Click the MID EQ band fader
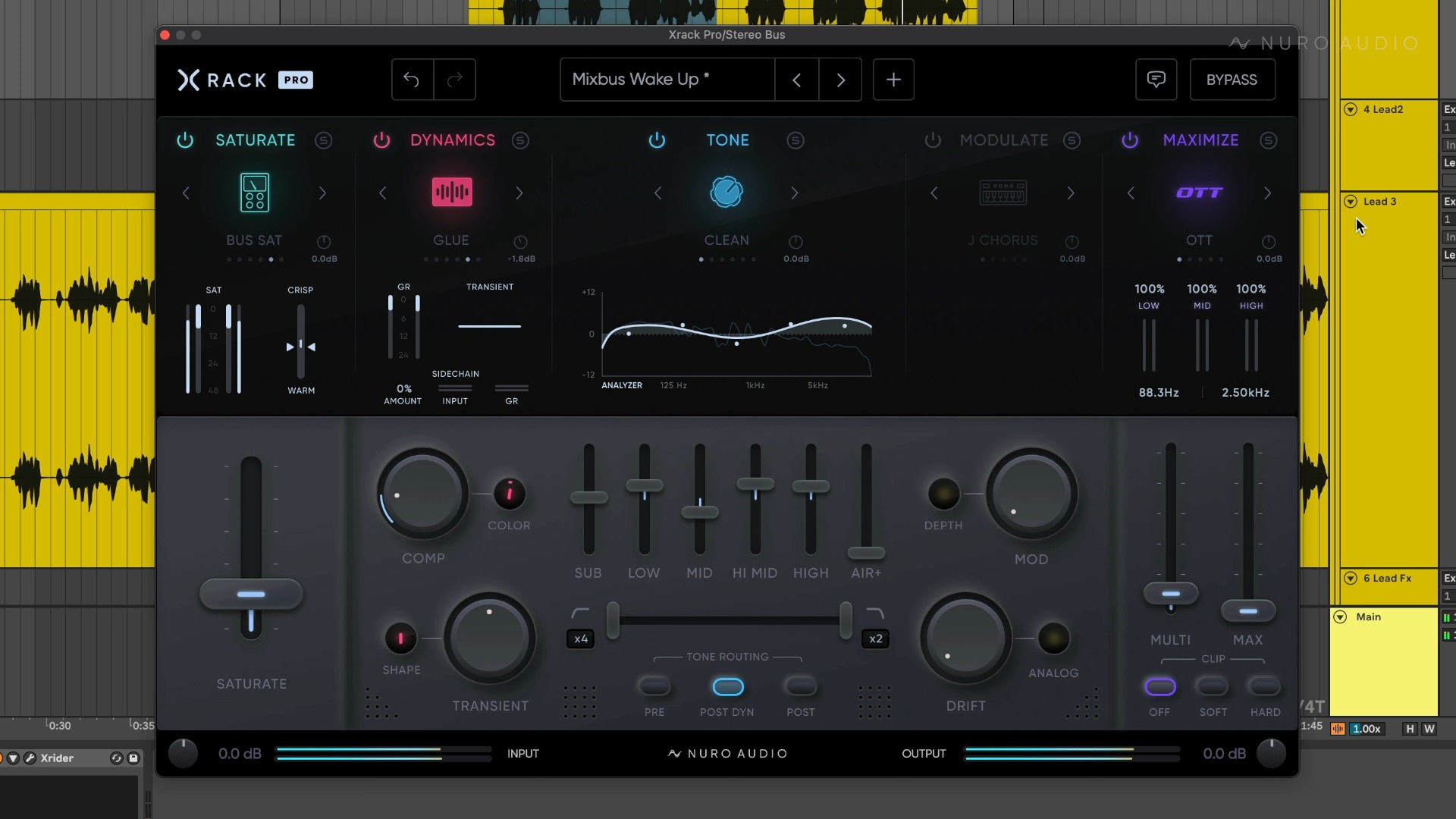This screenshot has height=819, width=1456. point(699,512)
